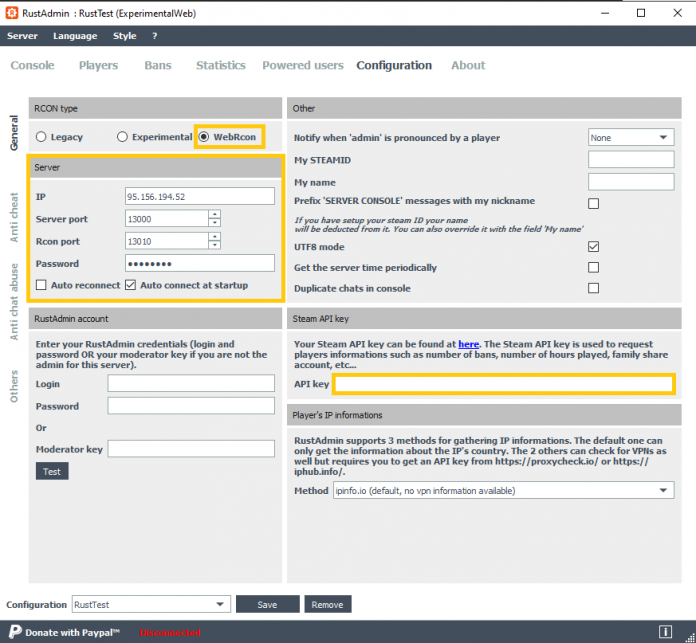Open the Configuration RustTest dropdown
This screenshot has height=643, width=696.
click(x=151, y=604)
